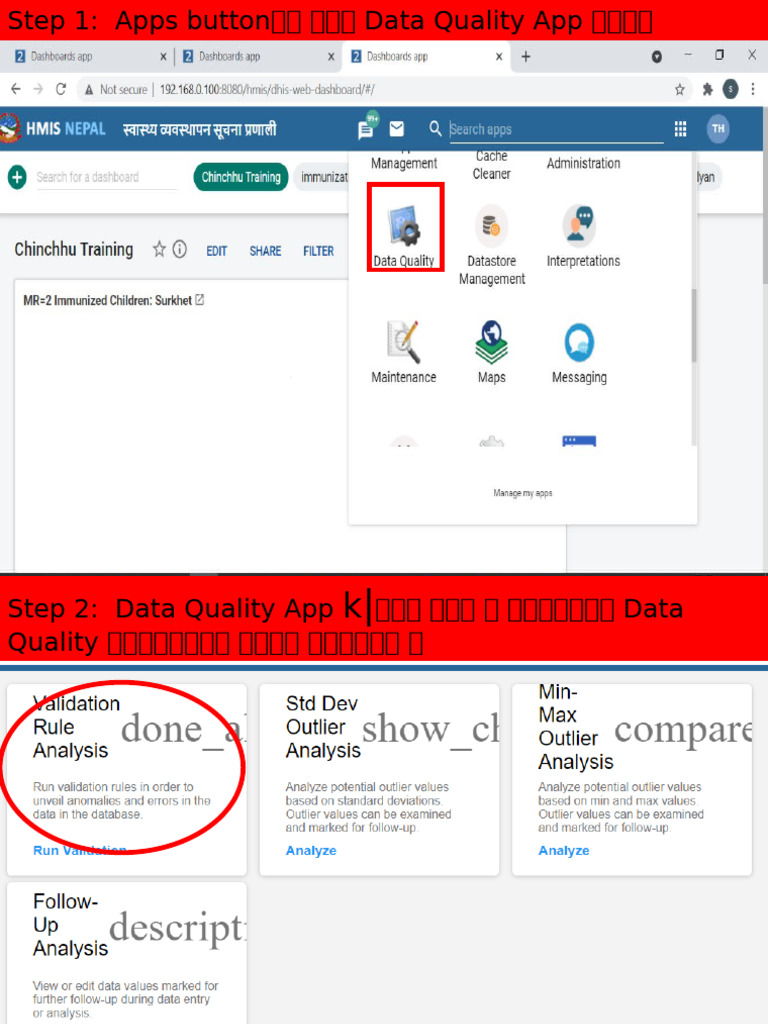Viewport: 768px width, 1024px height.
Task: Click EDIT dashboard button
Action: 217,251
